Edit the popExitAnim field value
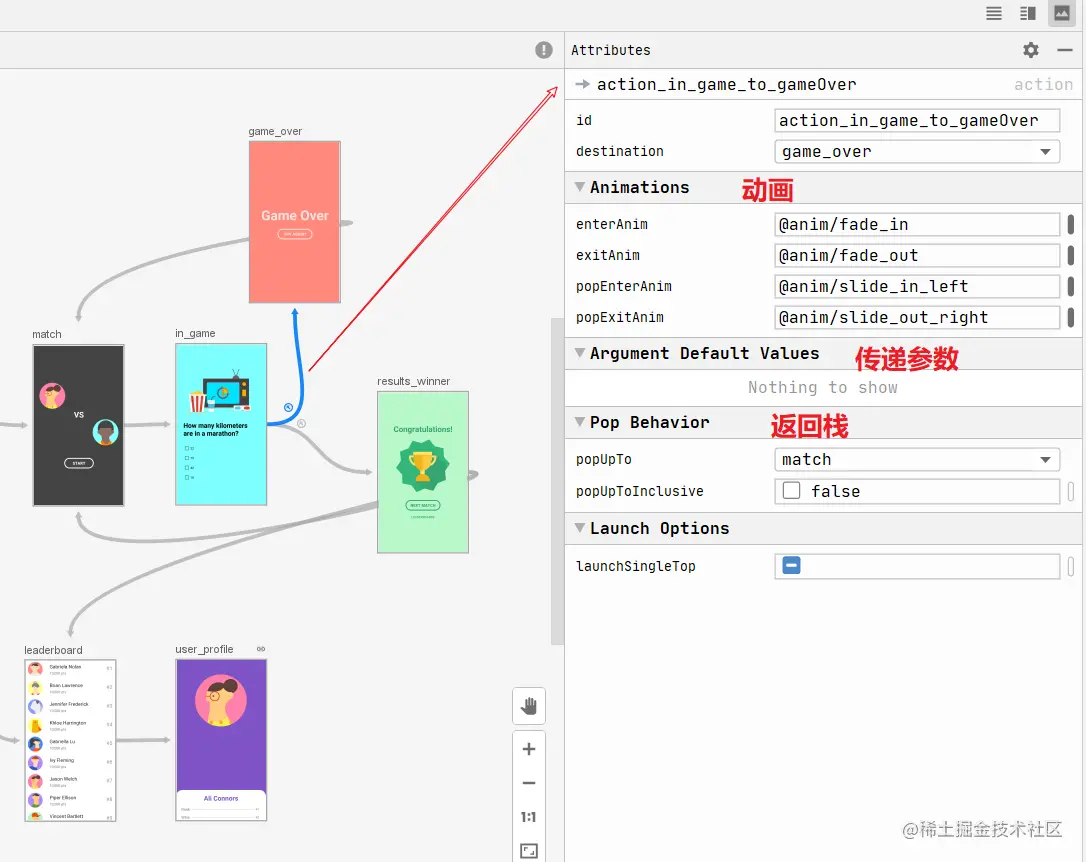 916,318
